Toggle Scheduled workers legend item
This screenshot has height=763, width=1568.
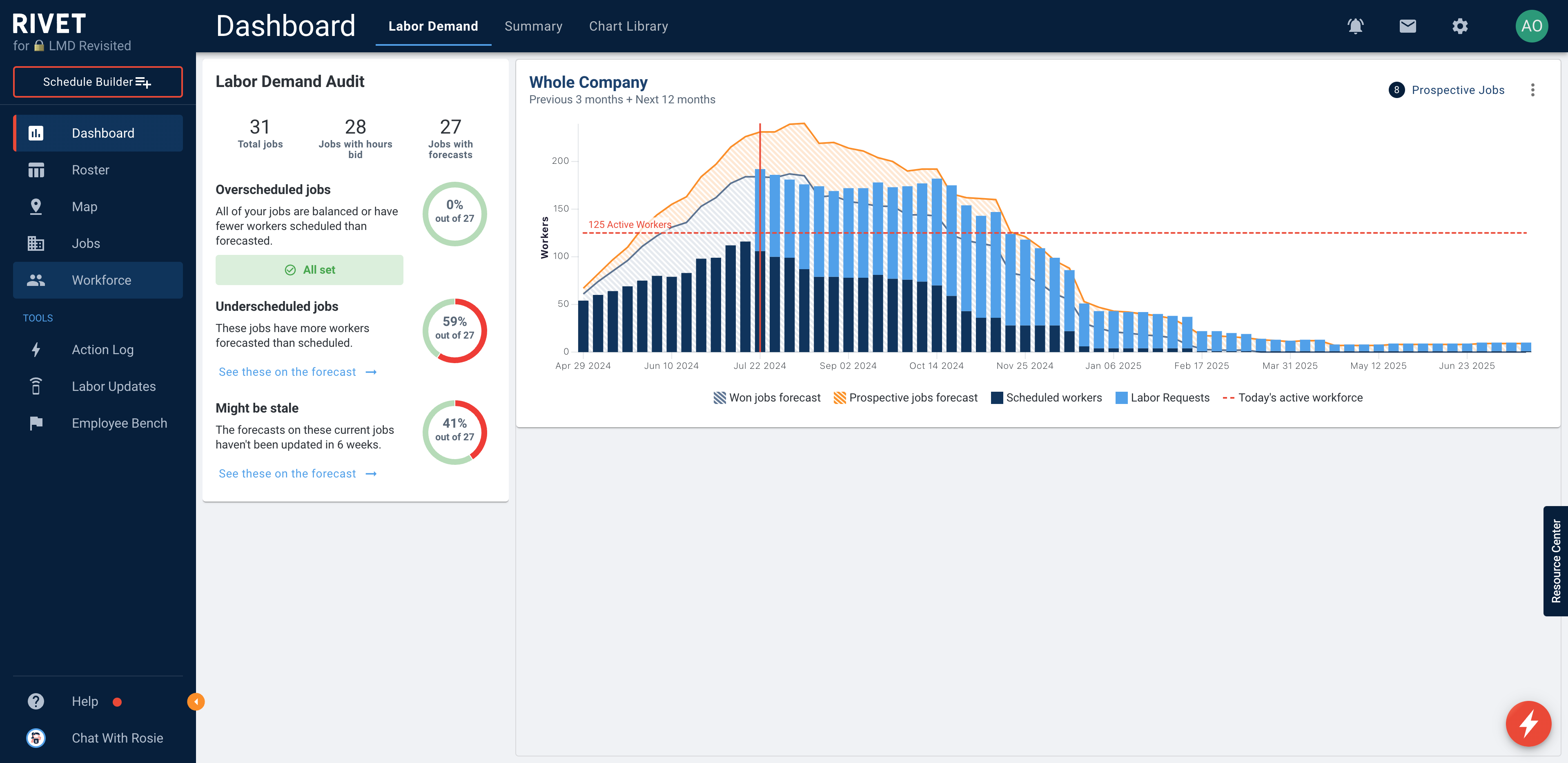1046,398
